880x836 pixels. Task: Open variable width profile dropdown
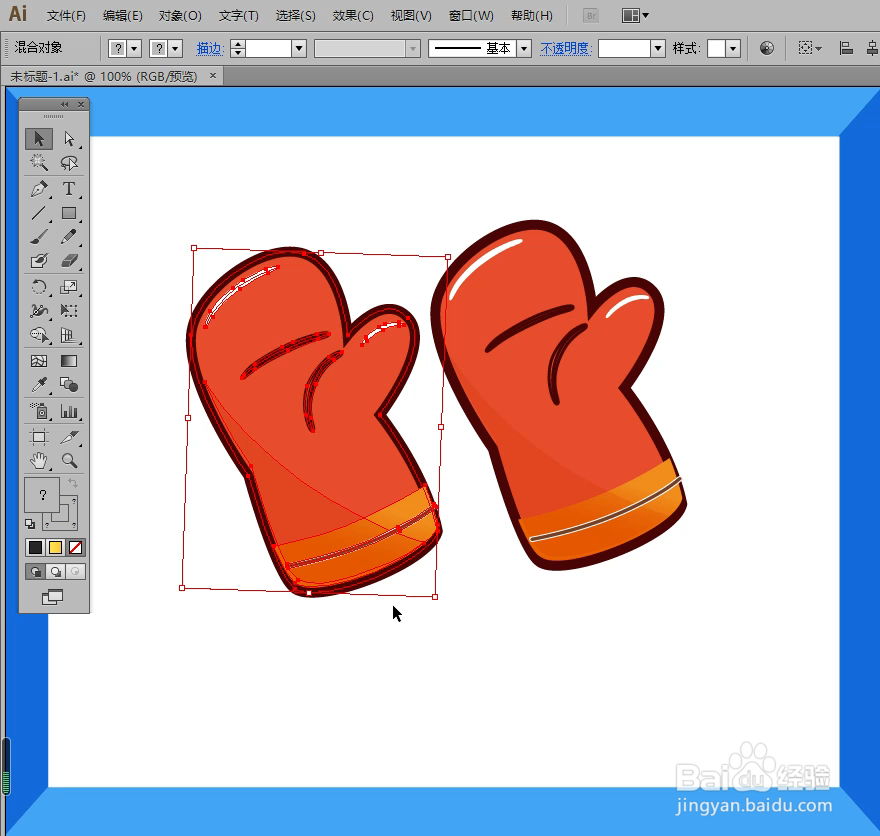pyautogui.click(x=412, y=49)
